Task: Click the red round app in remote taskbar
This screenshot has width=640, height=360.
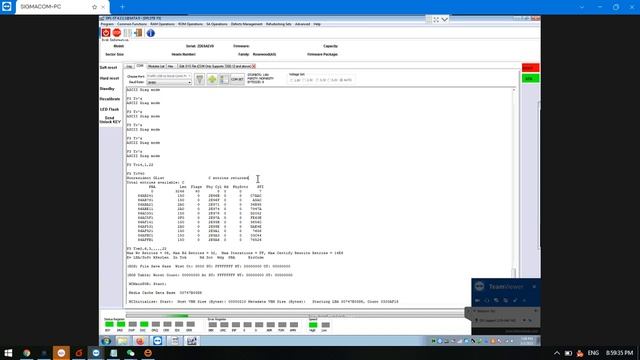Action: [140, 340]
